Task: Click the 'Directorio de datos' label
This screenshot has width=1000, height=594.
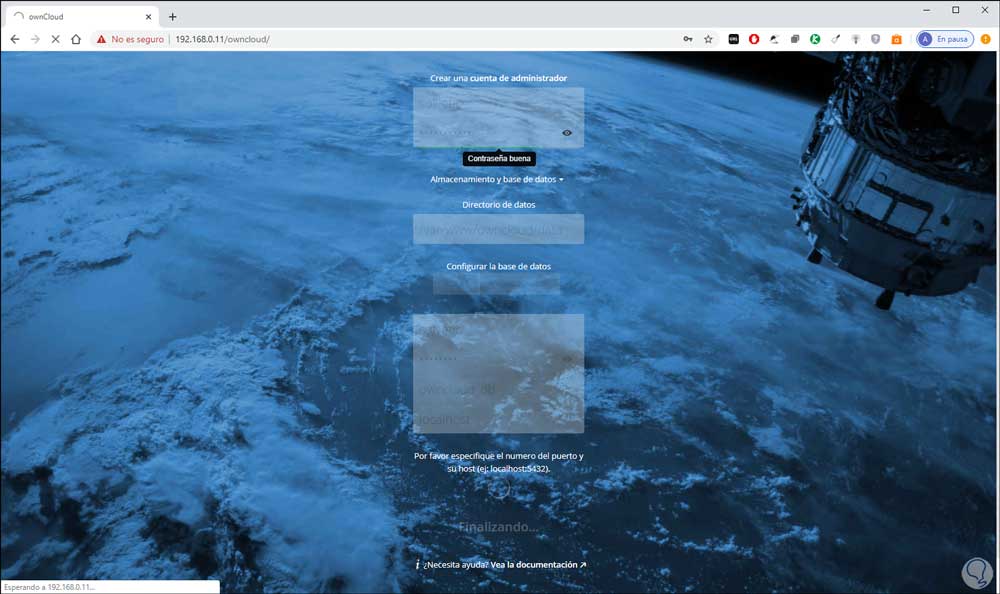Action: point(498,205)
